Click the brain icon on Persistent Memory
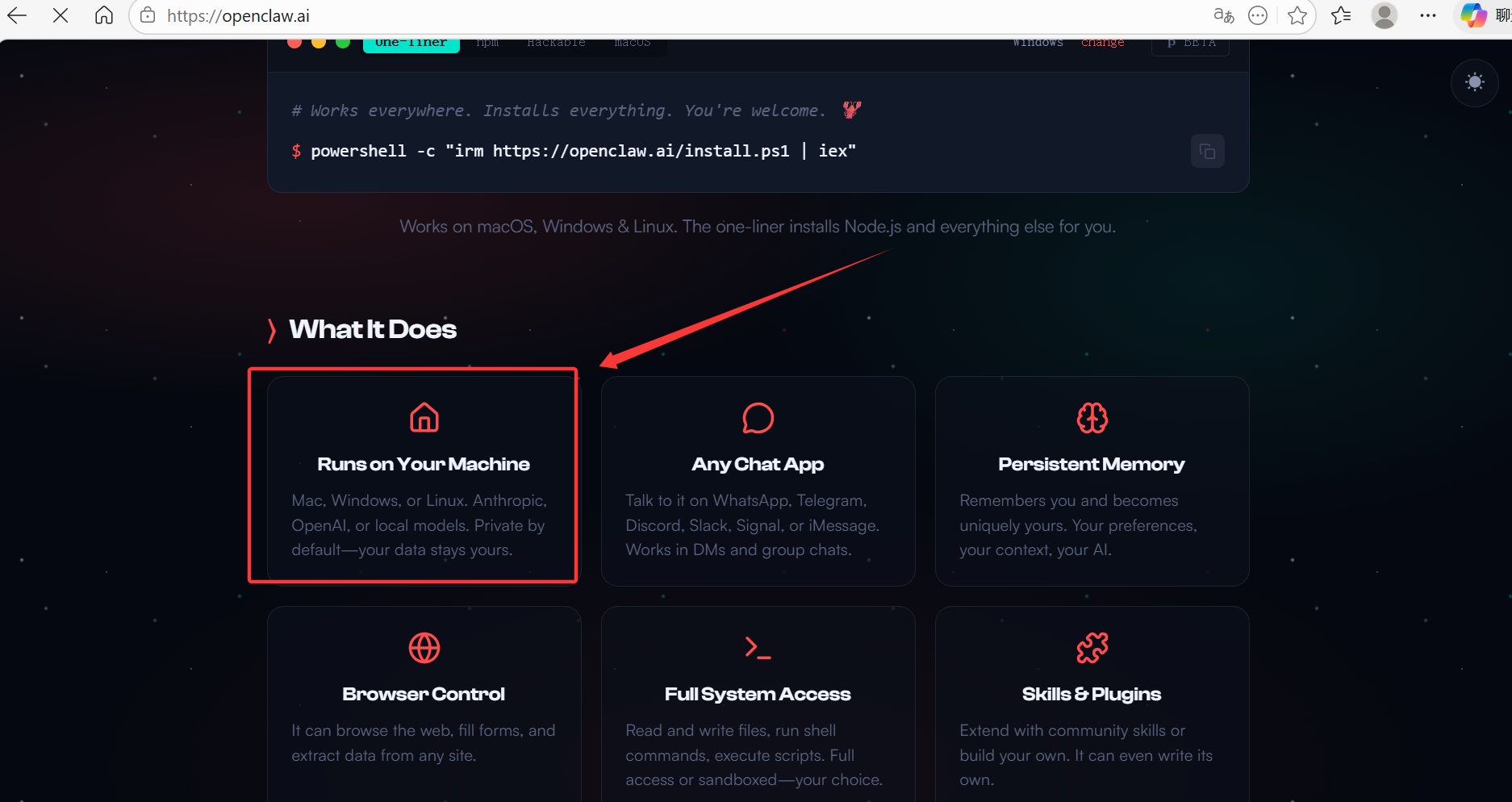 pos(1092,418)
